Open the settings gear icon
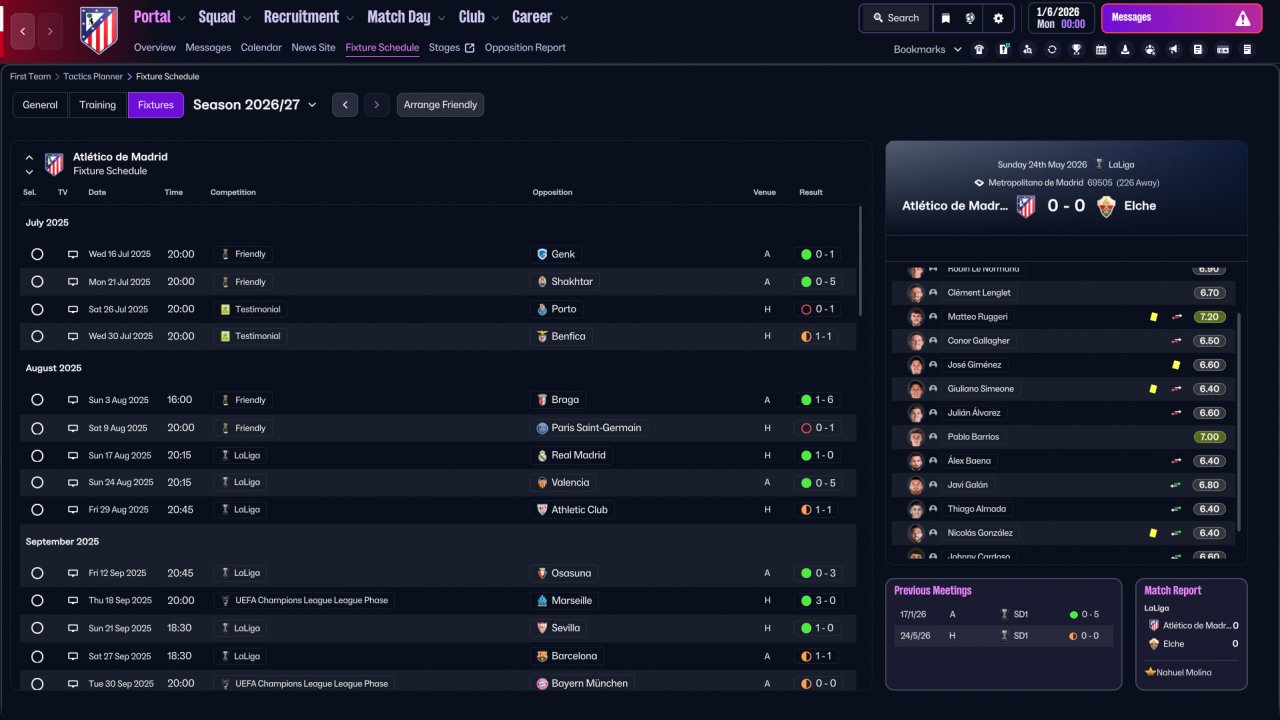This screenshot has height=720, width=1280. click(998, 18)
